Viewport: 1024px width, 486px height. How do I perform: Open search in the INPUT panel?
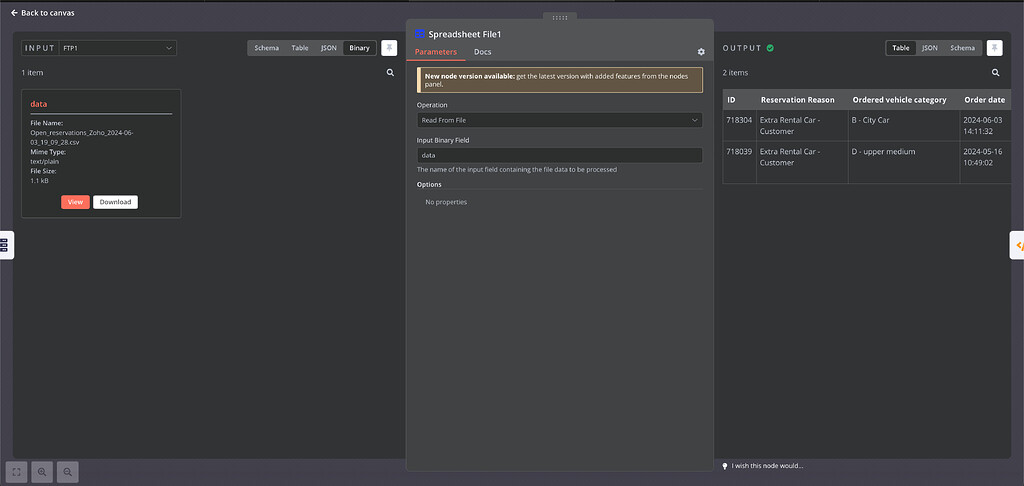[x=390, y=73]
